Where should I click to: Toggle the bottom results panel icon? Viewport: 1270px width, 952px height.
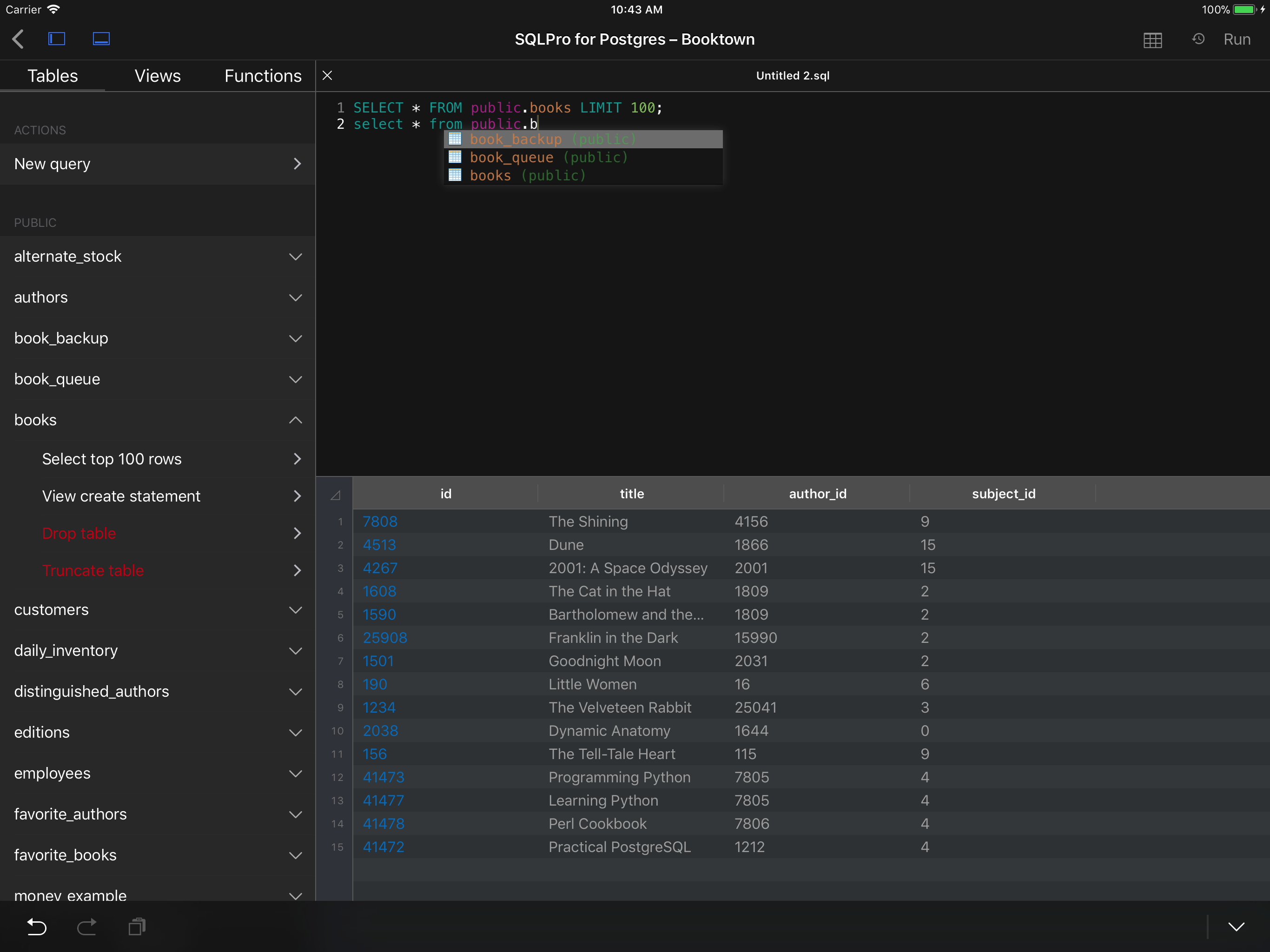click(101, 39)
